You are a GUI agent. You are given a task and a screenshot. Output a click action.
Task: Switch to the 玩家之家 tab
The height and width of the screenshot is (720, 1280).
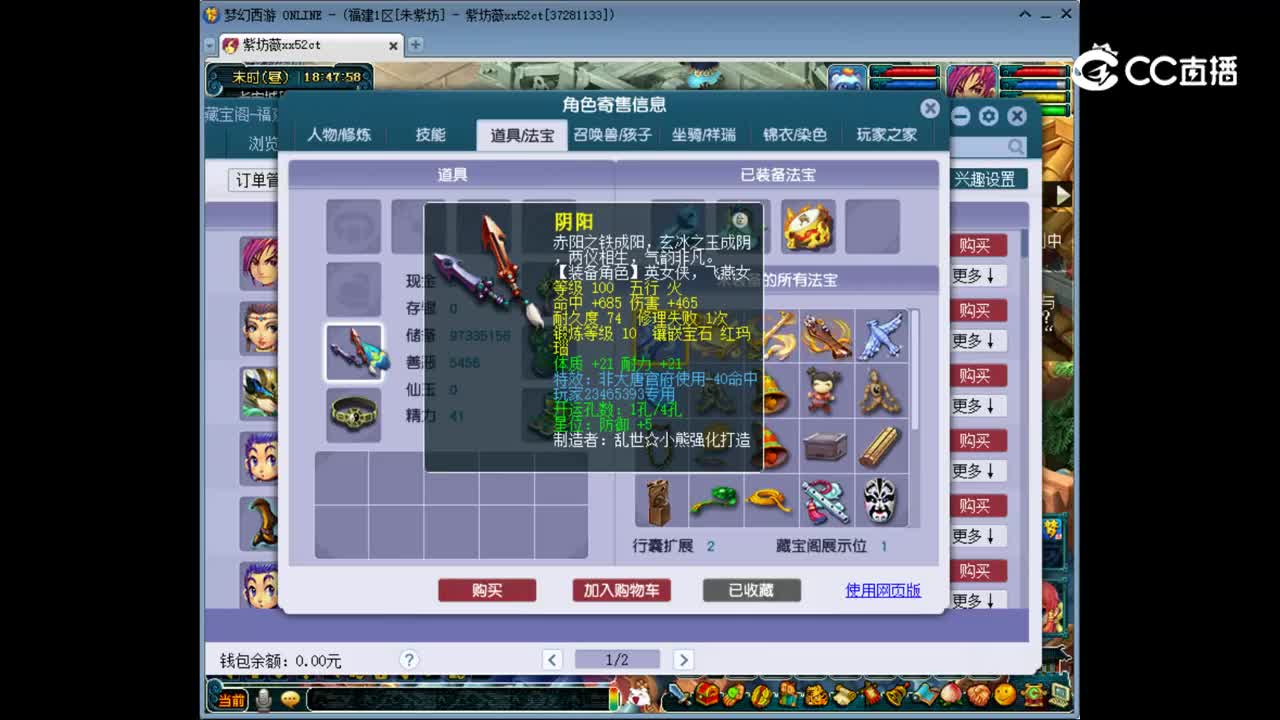point(886,134)
